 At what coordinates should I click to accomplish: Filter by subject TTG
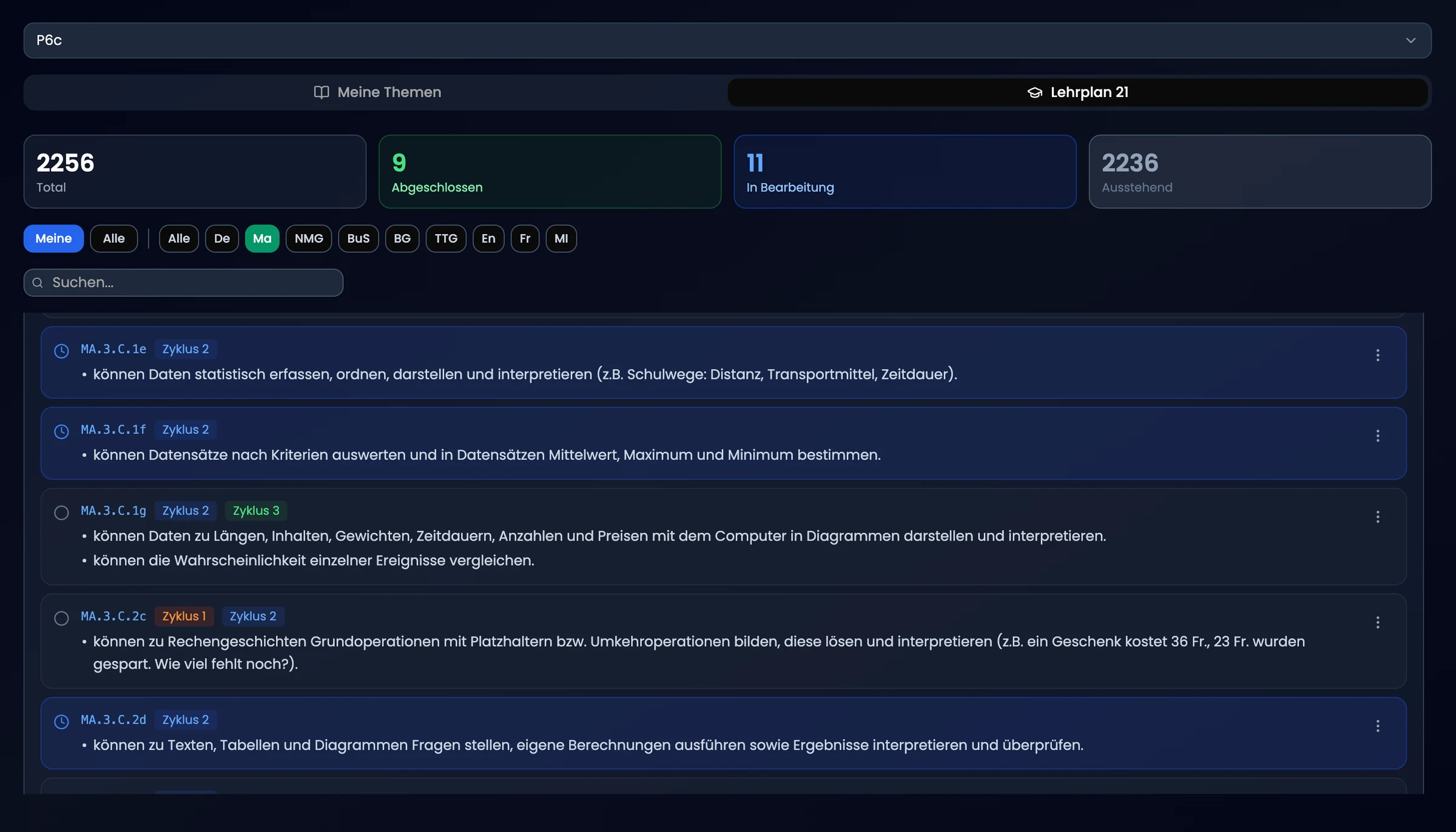446,238
